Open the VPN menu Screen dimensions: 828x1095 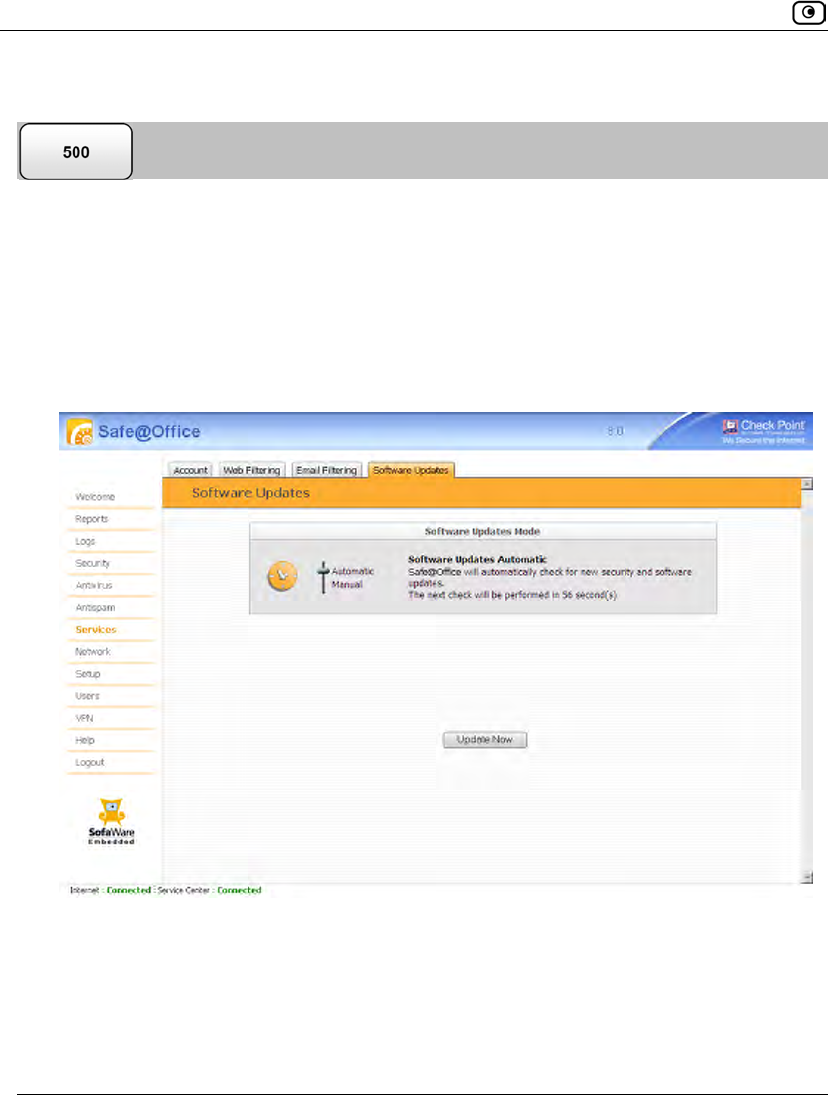(84, 718)
